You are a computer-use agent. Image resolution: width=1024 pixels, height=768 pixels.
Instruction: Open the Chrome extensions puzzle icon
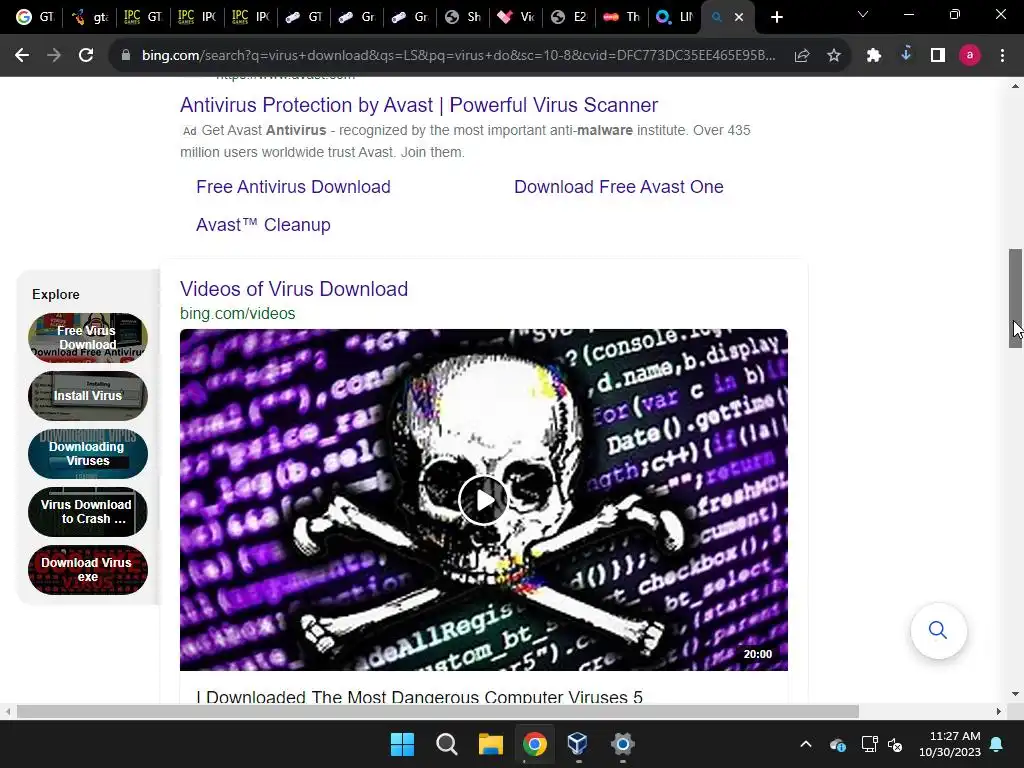[874, 56]
